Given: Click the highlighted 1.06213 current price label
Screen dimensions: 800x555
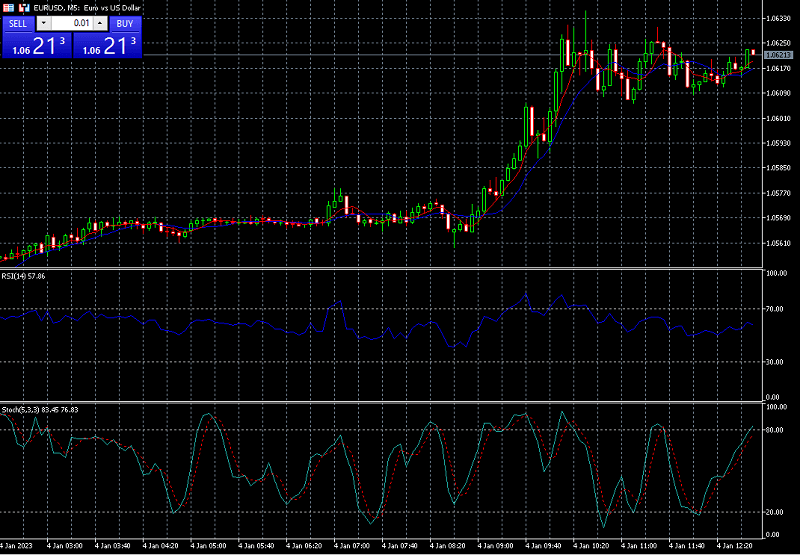Looking at the screenshot, I should 777,55.
